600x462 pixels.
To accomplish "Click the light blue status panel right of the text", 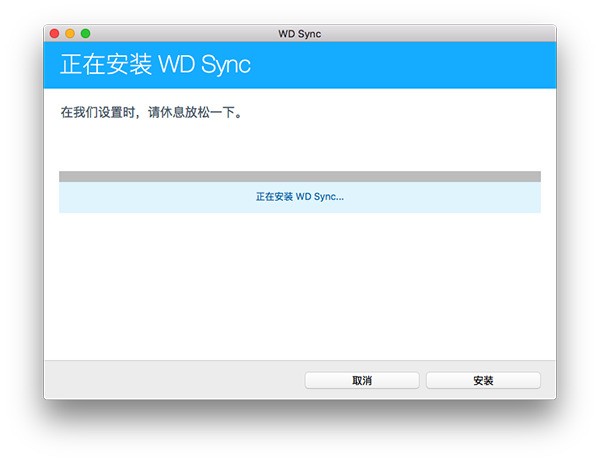I will point(450,197).
